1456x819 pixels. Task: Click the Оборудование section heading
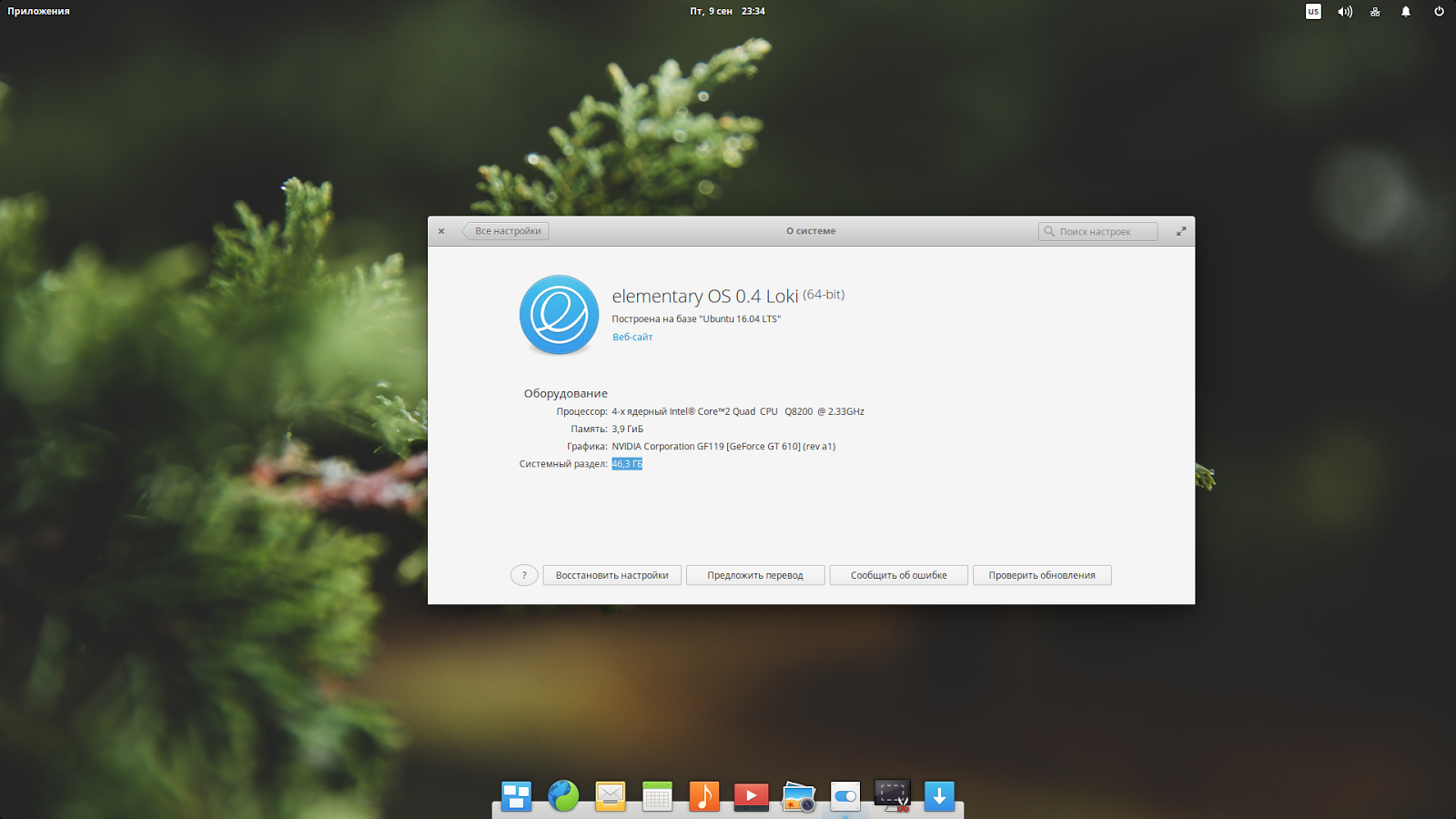point(565,394)
